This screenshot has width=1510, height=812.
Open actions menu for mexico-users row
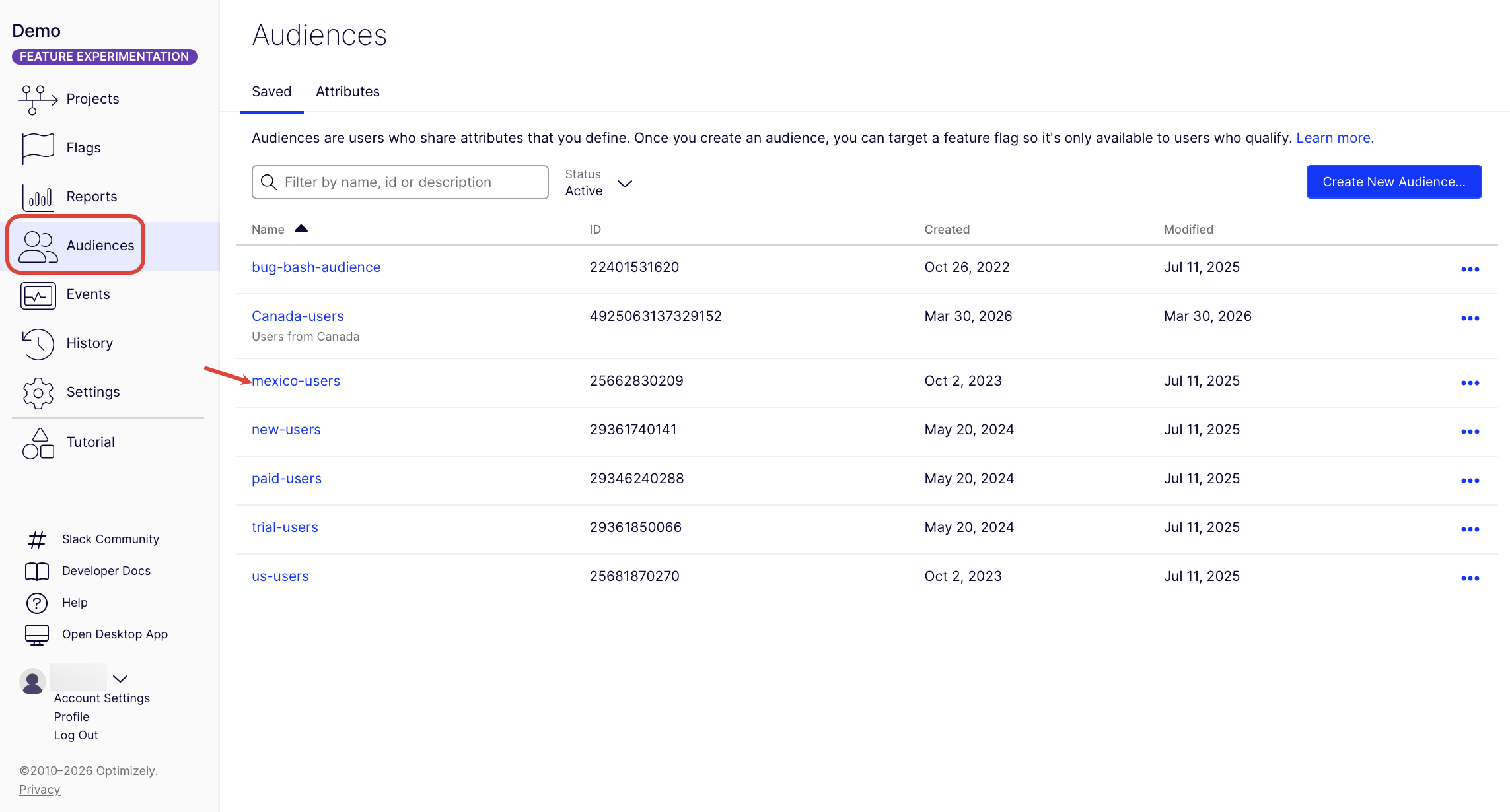(x=1470, y=383)
